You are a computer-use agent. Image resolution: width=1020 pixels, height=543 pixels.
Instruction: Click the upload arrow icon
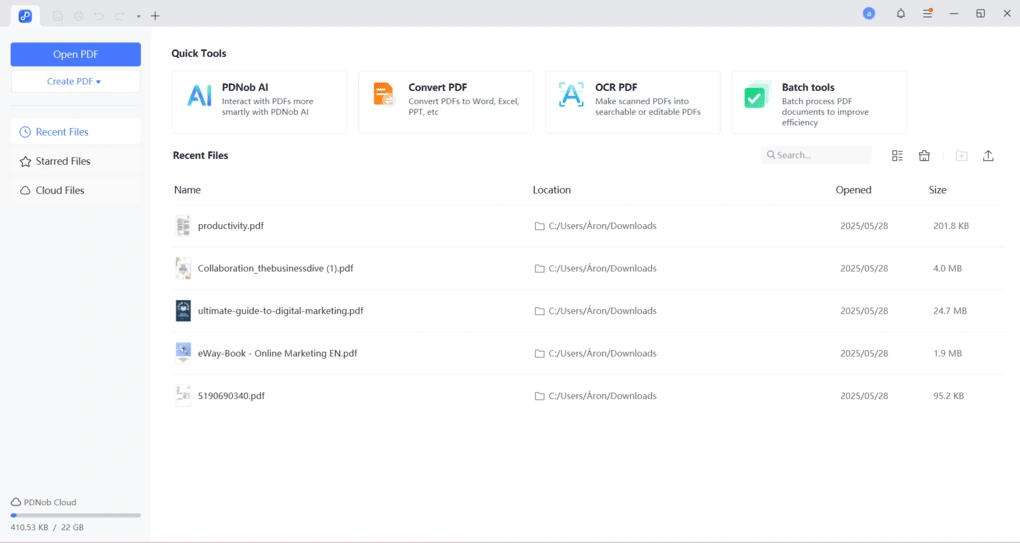tap(988, 155)
